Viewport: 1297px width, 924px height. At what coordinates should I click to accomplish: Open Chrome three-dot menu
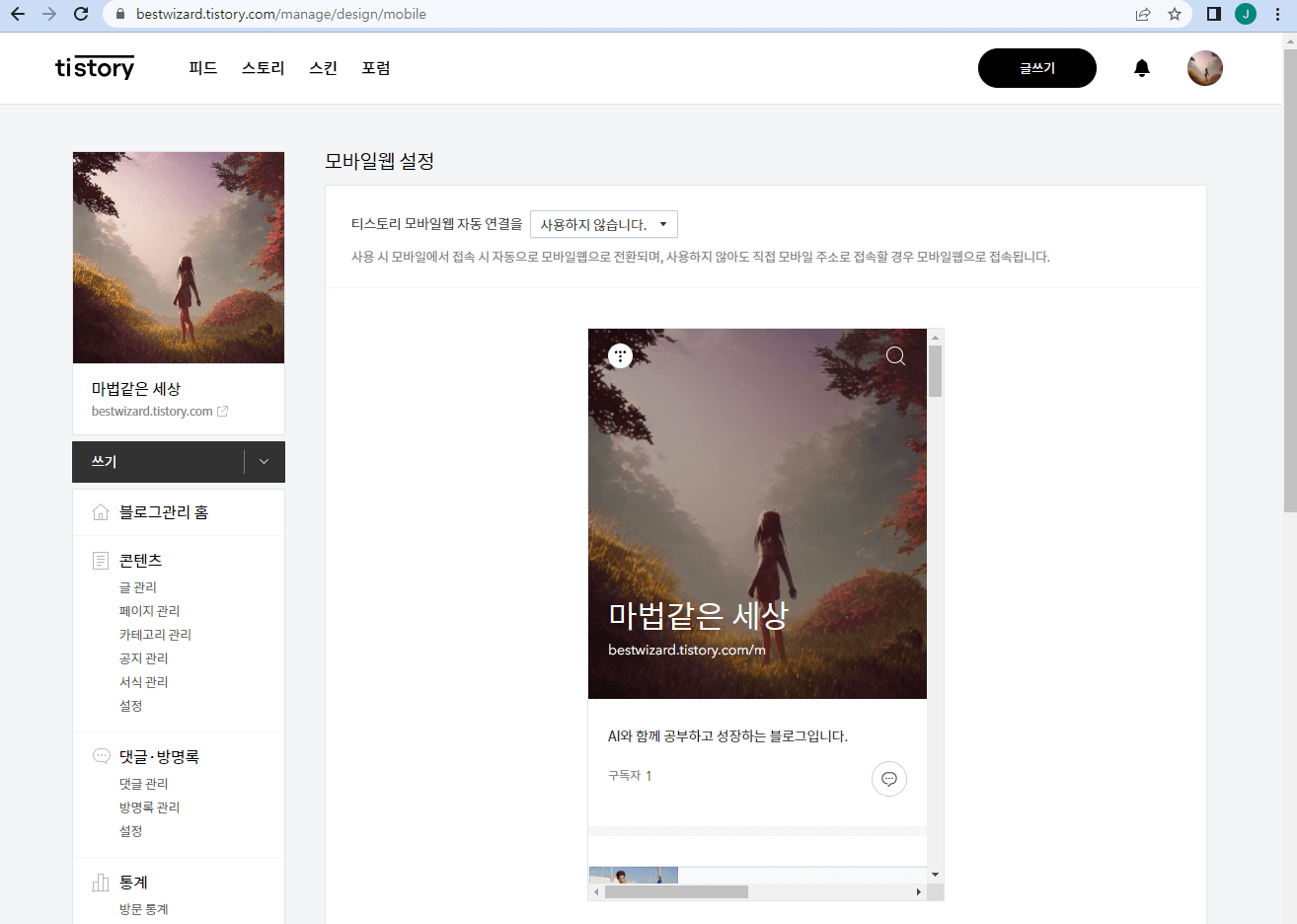pos(1277,14)
